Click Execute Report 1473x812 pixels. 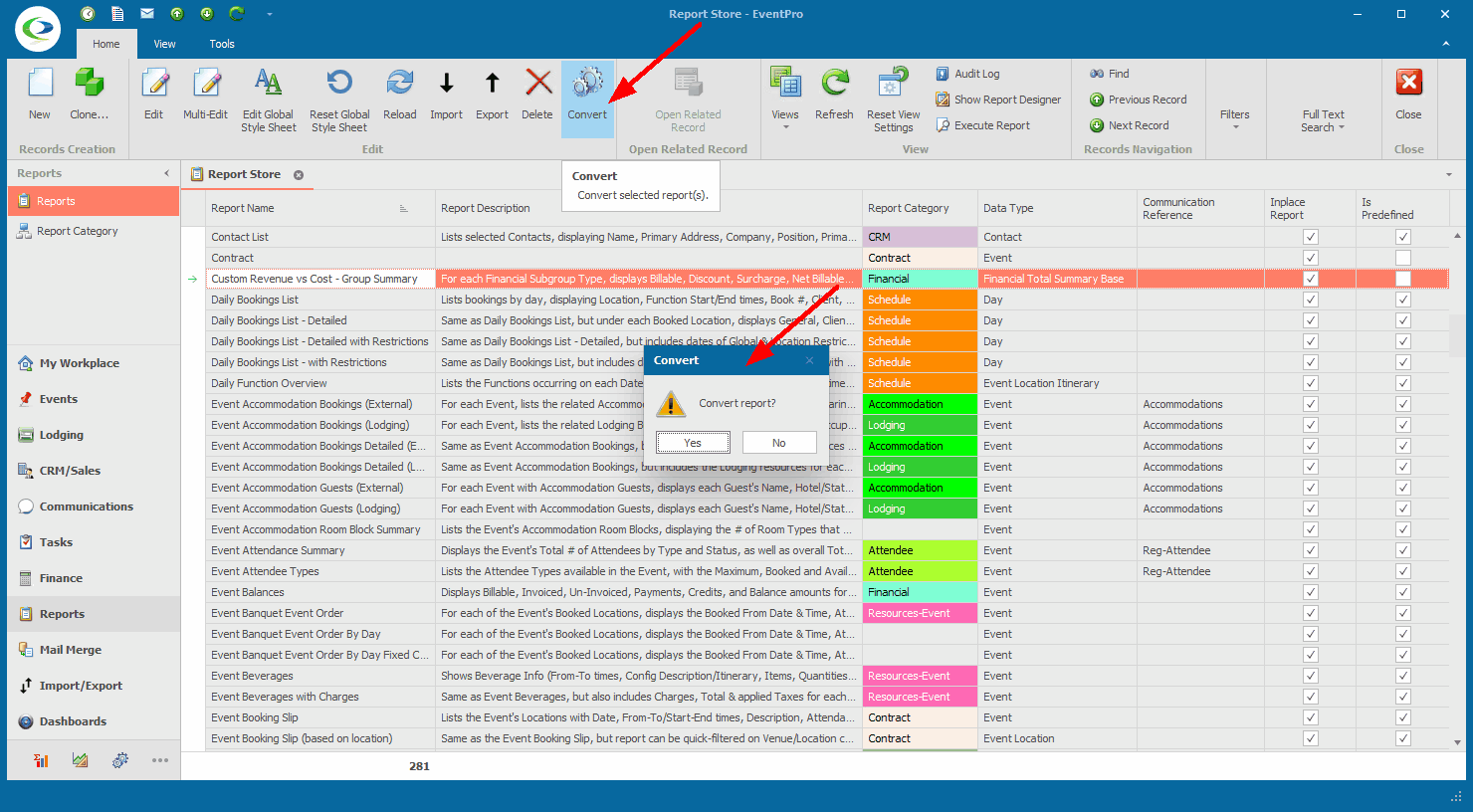[983, 125]
